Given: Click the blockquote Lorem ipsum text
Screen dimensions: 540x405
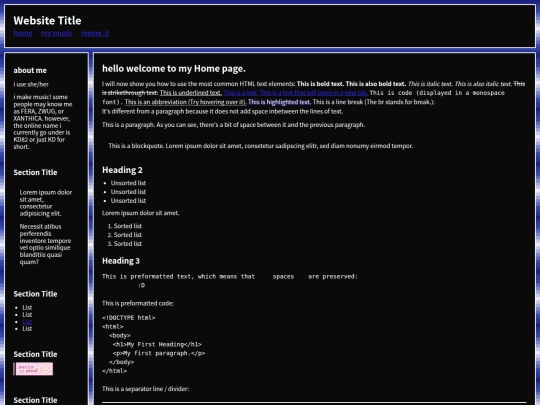Looking at the screenshot, I should coord(261,146).
